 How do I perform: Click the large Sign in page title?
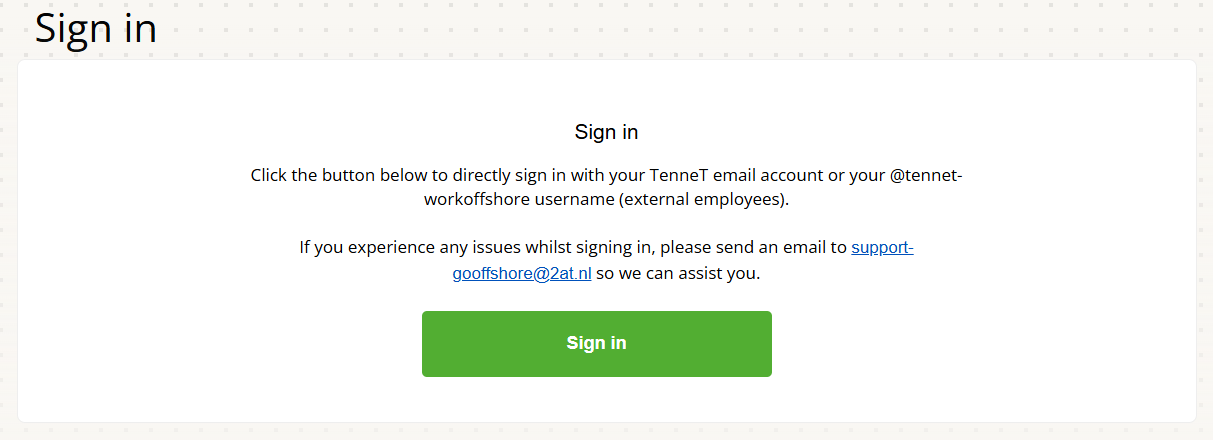point(96,28)
